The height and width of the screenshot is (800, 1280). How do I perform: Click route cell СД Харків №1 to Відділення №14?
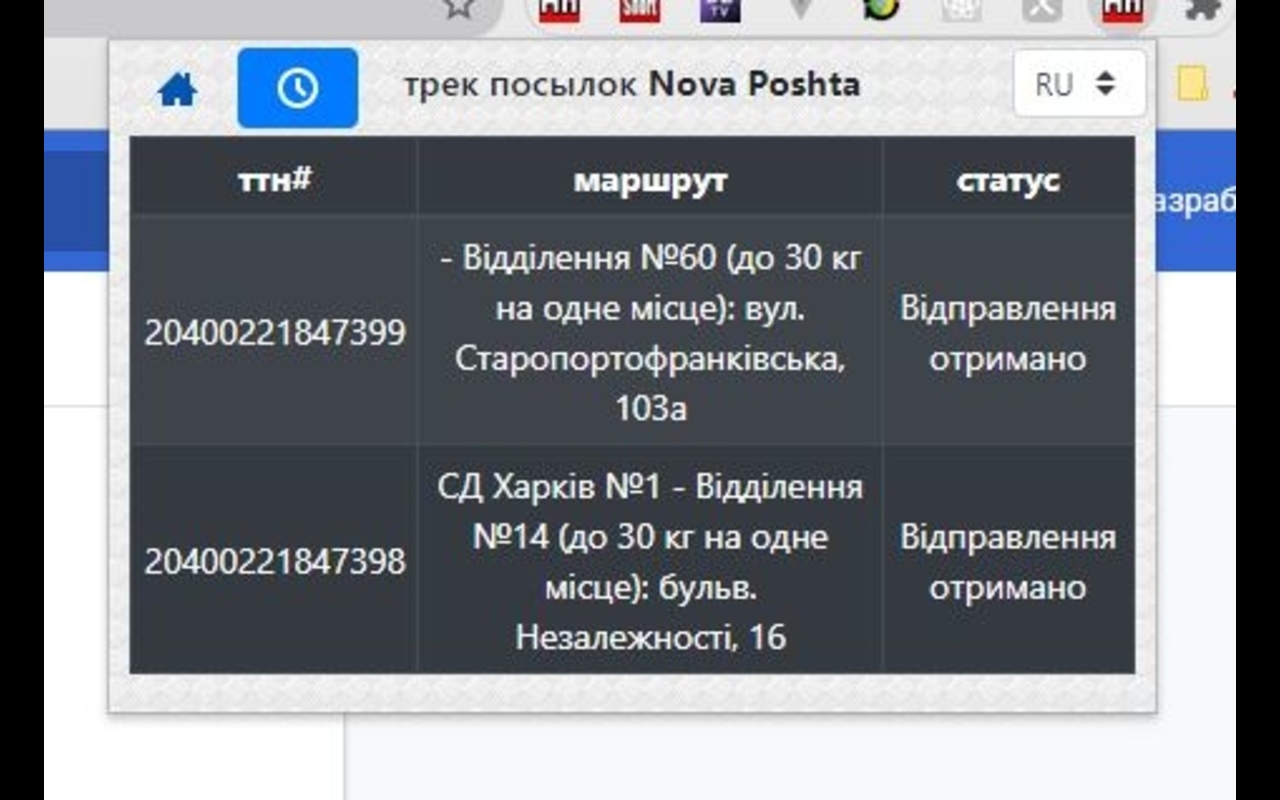pyautogui.click(x=650, y=561)
